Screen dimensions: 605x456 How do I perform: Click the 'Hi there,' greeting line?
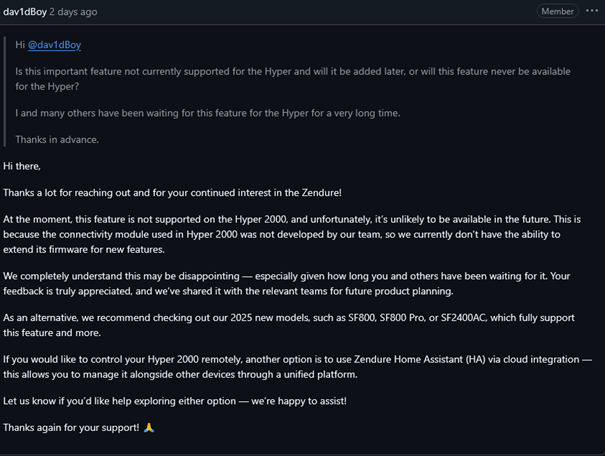point(22,166)
